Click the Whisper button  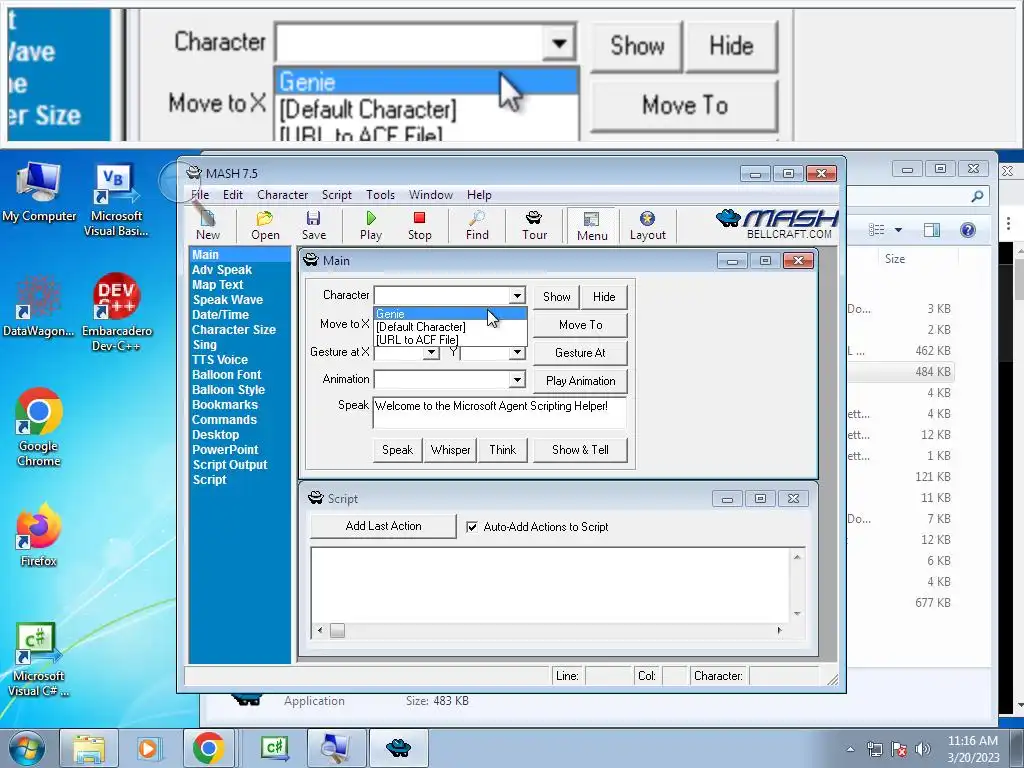tap(450, 450)
